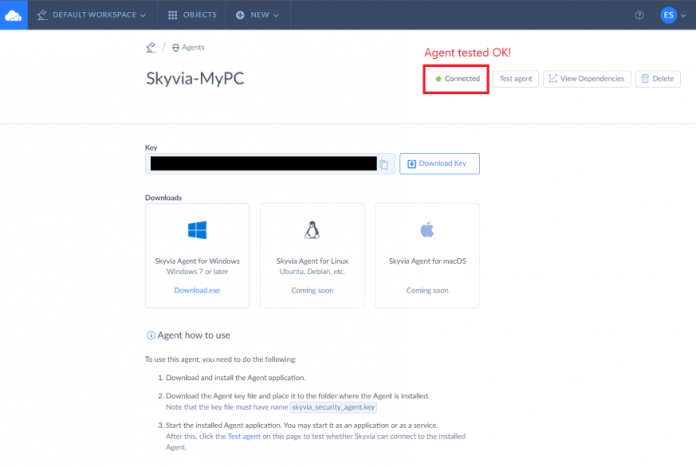The image size is (696, 467).
Task: Delete the Skyvia-MyPC agent
Action: coord(657,78)
